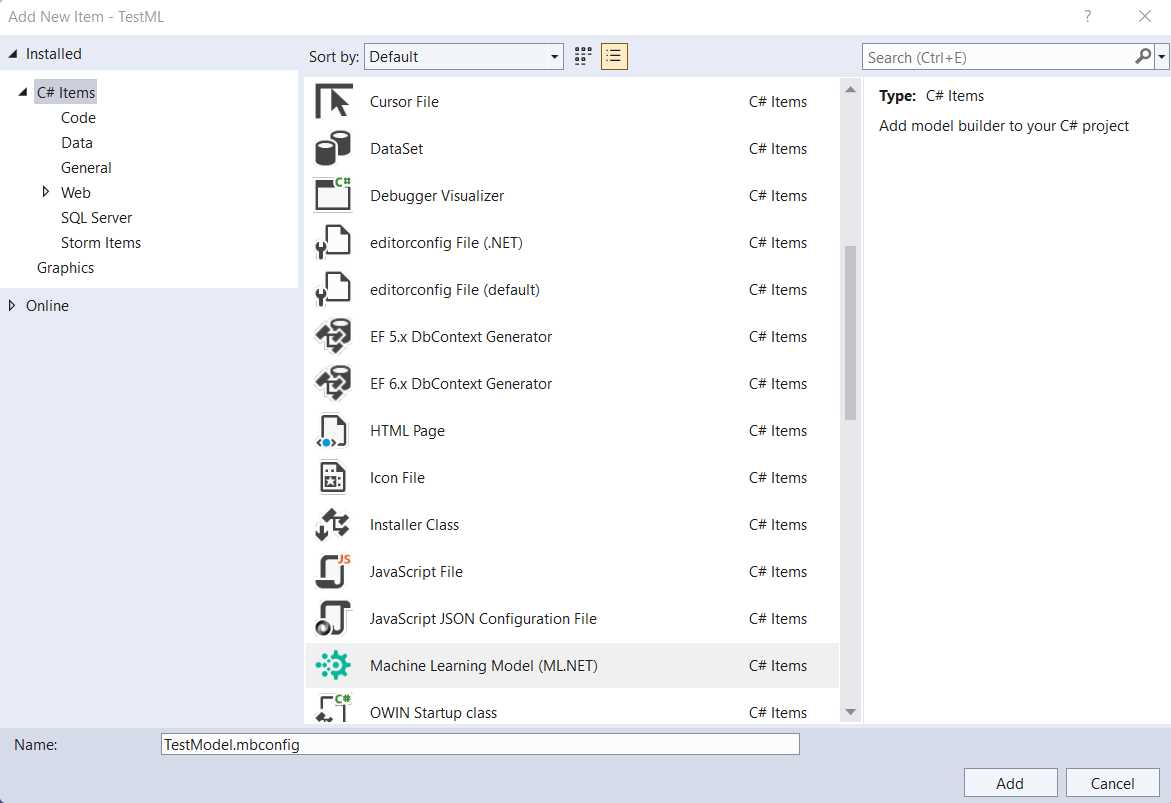
Task: Select the EF 5.x DbContext Generator icon
Action: point(333,336)
